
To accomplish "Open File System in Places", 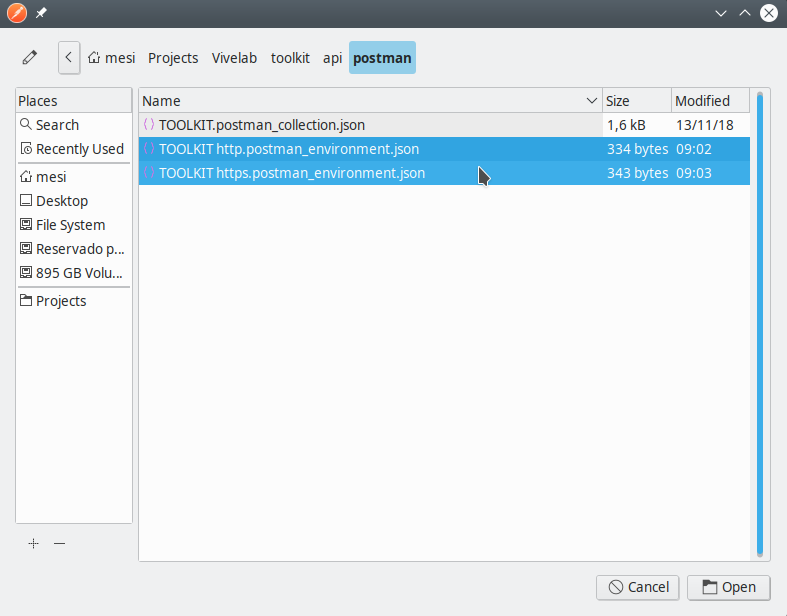I will pyautogui.click(x=74, y=225).
